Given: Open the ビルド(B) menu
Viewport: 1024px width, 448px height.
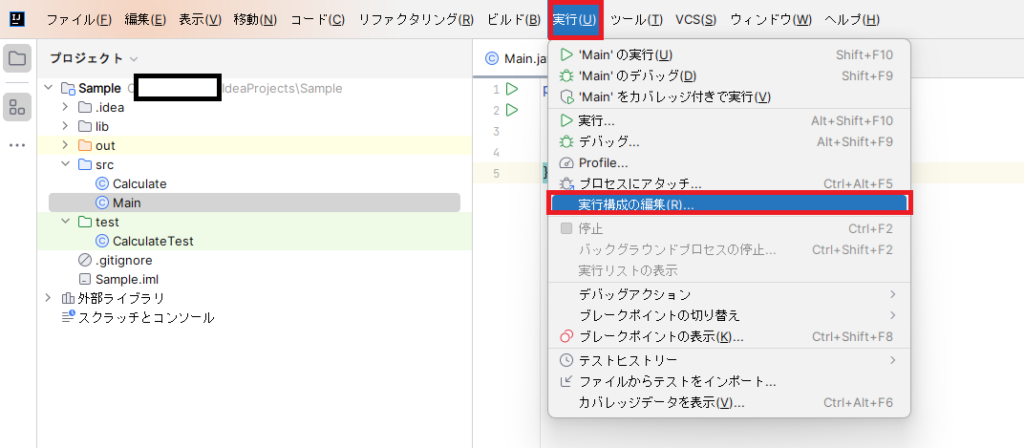Looking at the screenshot, I should (514, 20).
